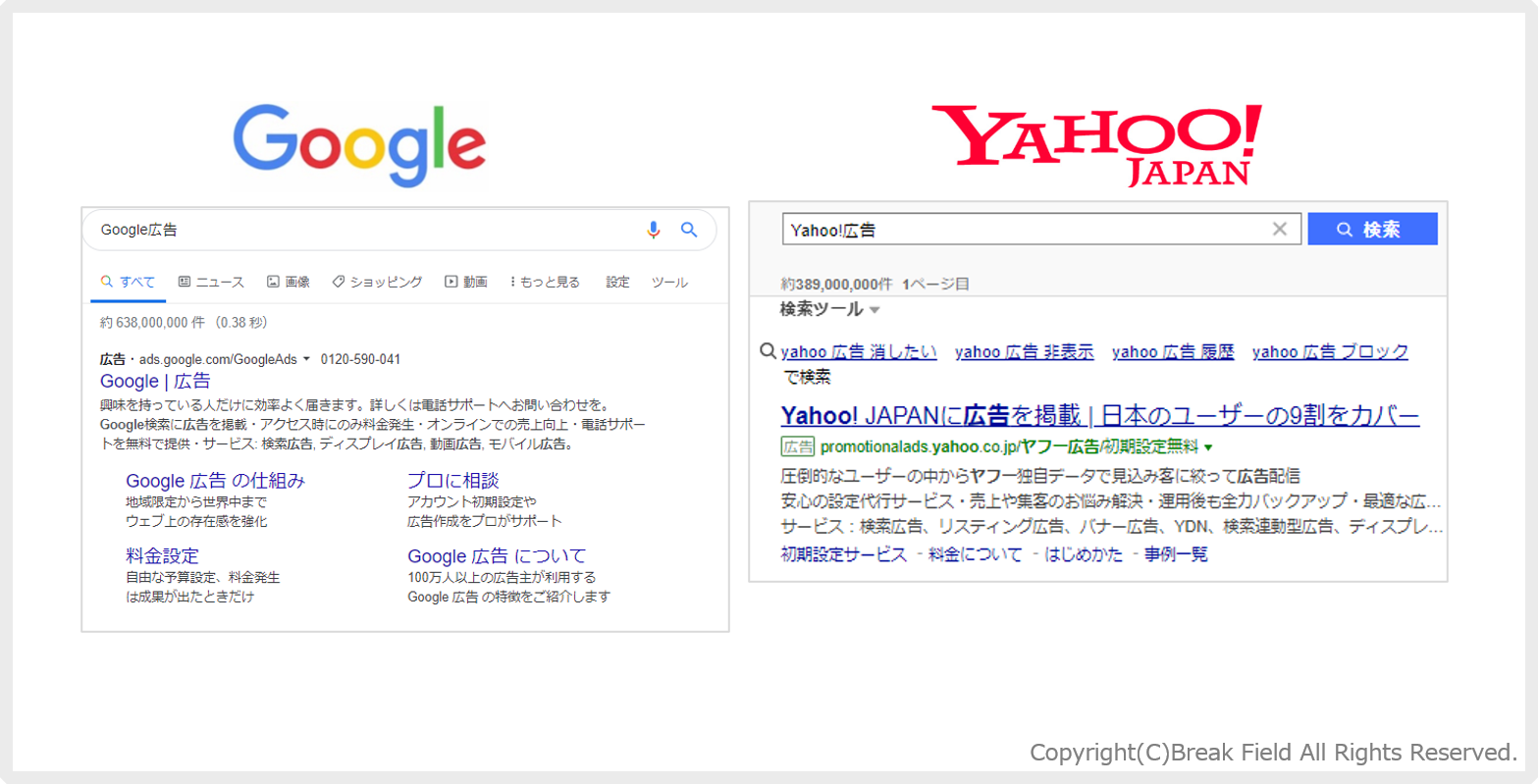Clear the Yahoo search box with X
Image resolution: width=1538 pixels, height=784 pixels.
pyautogui.click(x=1280, y=229)
